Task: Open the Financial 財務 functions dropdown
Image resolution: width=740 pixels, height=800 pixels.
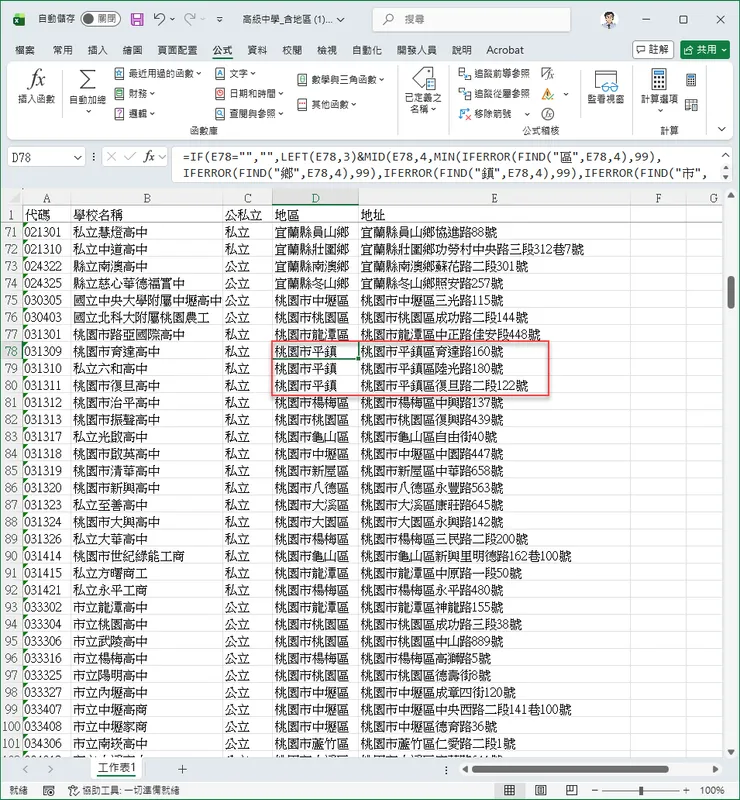Action: 135,93
